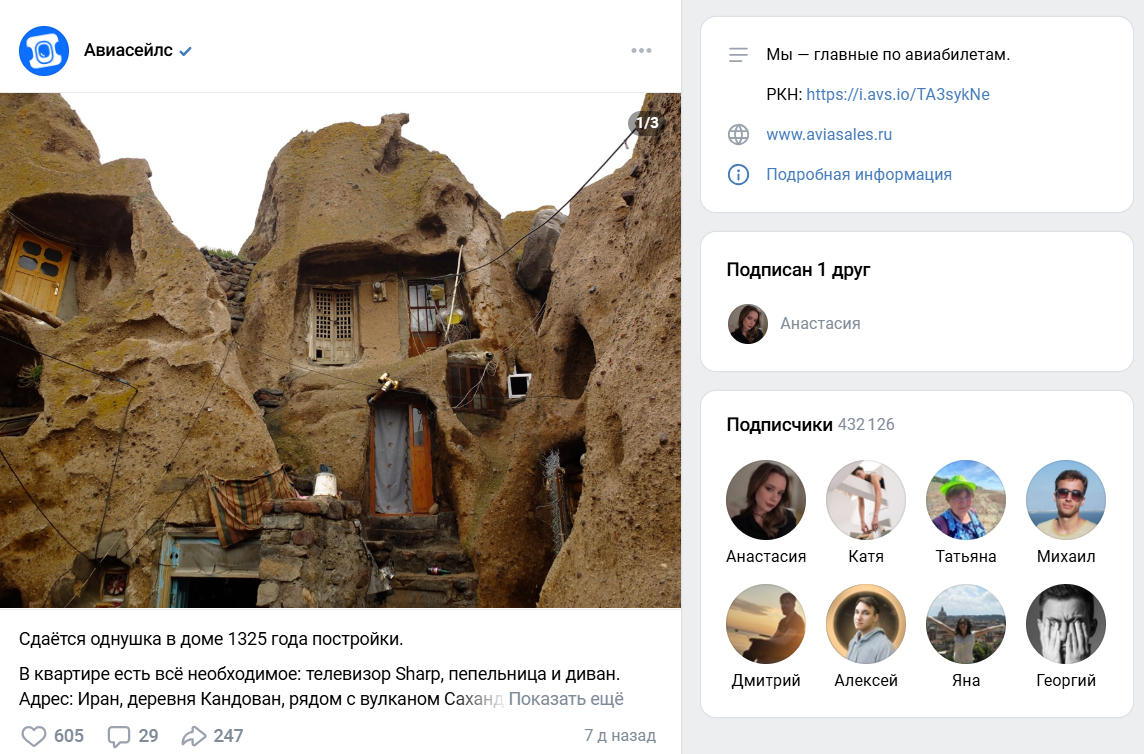The image size is (1144, 754).
Task: Click the description lines icon
Action: coord(738,55)
